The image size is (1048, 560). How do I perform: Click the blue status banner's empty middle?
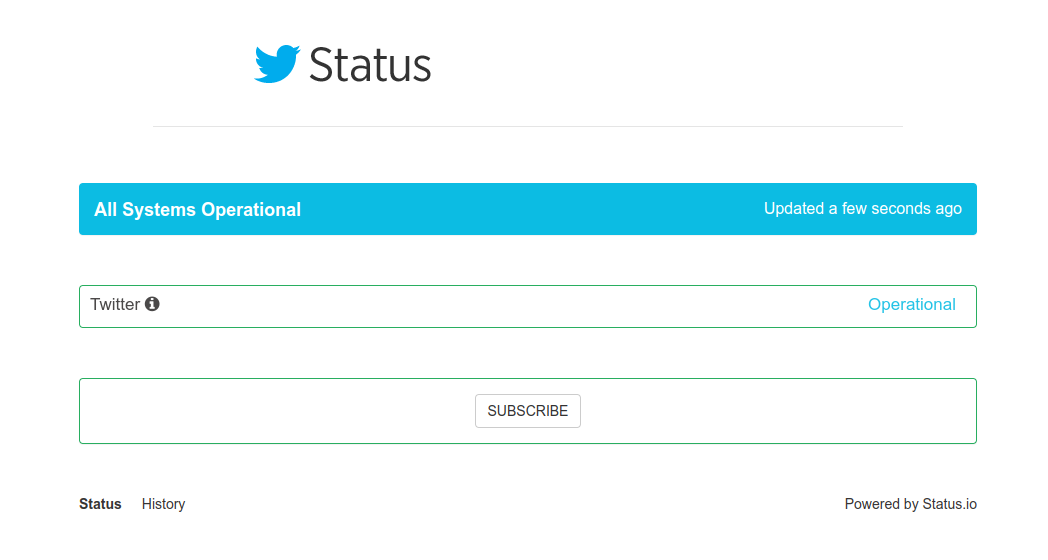click(530, 209)
